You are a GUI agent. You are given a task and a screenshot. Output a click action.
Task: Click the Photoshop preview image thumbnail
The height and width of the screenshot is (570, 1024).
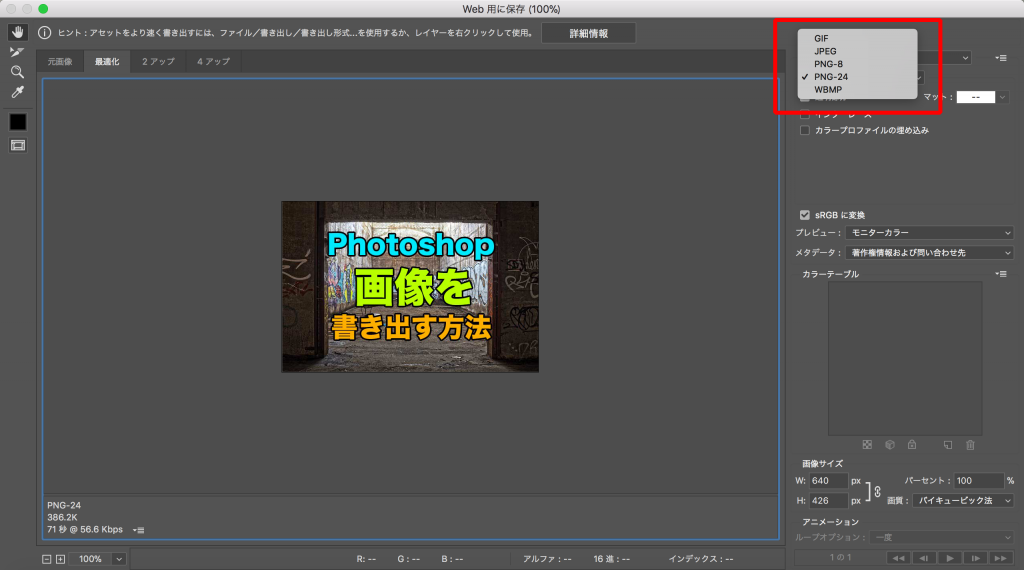click(410, 287)
